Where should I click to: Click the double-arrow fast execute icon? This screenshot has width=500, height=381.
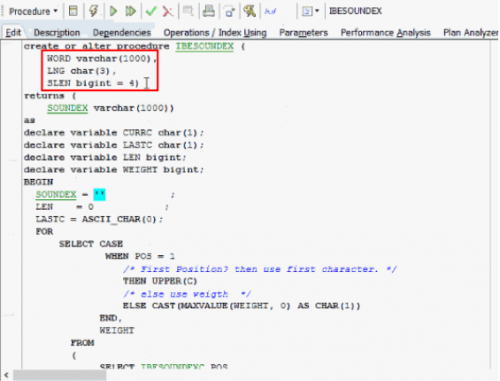pyautogui.click(x=130, y=11)
